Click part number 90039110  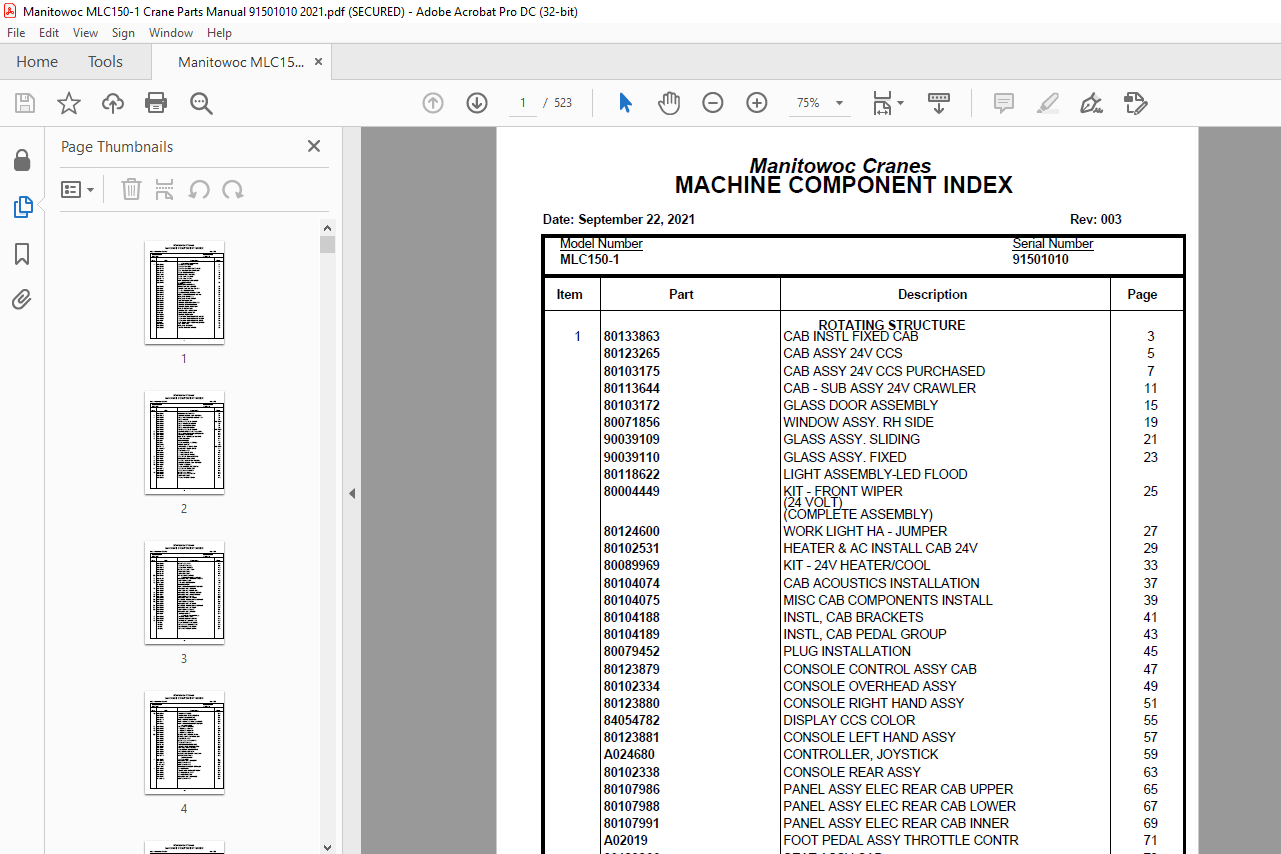[x=632, y=457]
